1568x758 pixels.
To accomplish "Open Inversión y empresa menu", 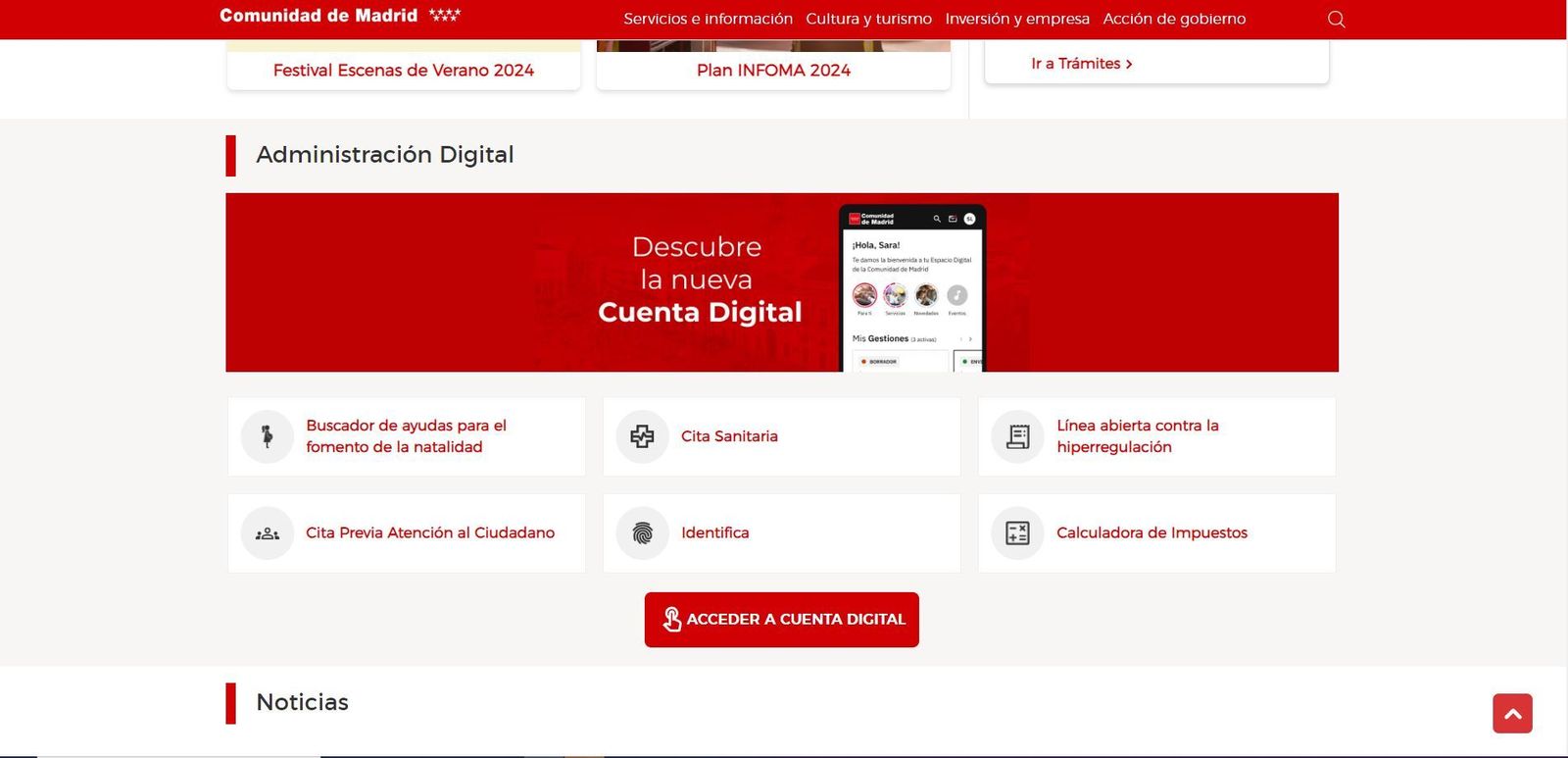I will [x=1017, y=19].
